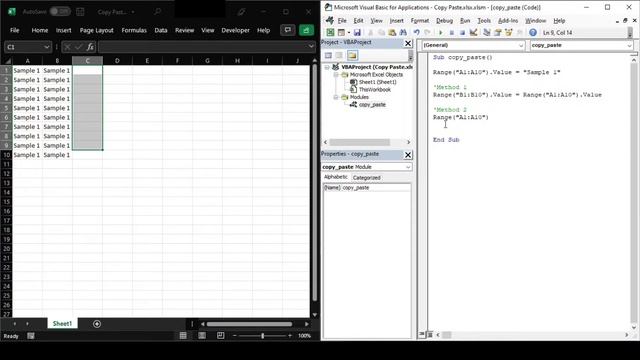This screenshot has height=360, width=640.
Task: Open the Tools menu in VBA editor
Action: tap(484, 20)
